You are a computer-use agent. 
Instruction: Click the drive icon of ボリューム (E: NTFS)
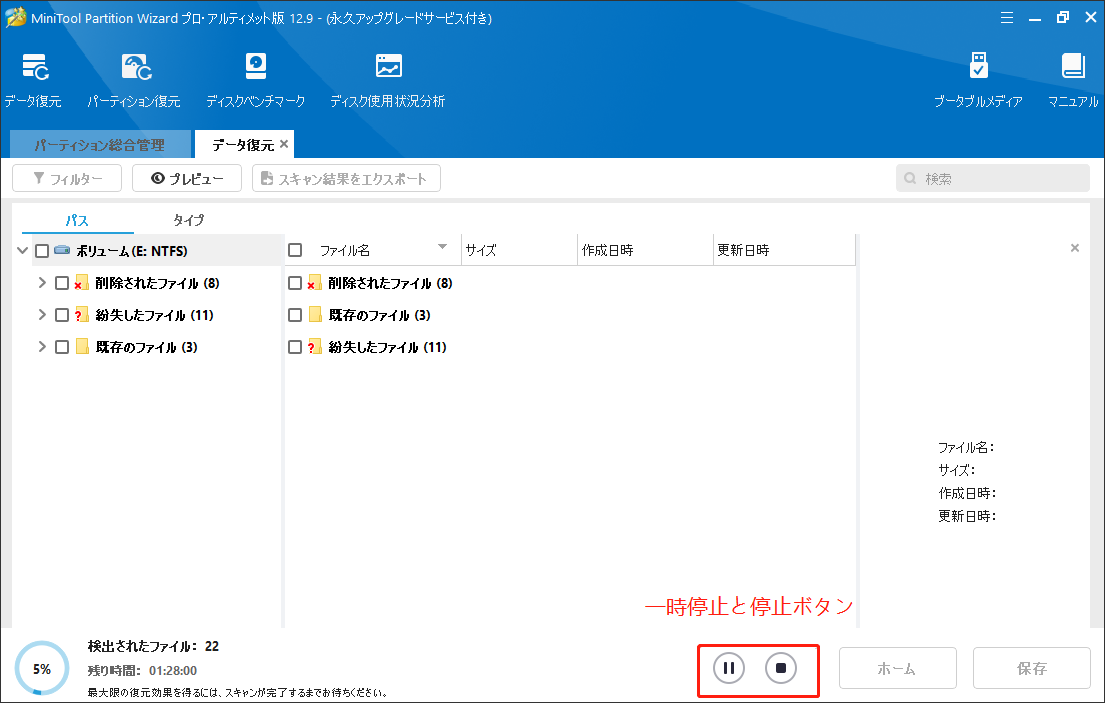(62, 250)
